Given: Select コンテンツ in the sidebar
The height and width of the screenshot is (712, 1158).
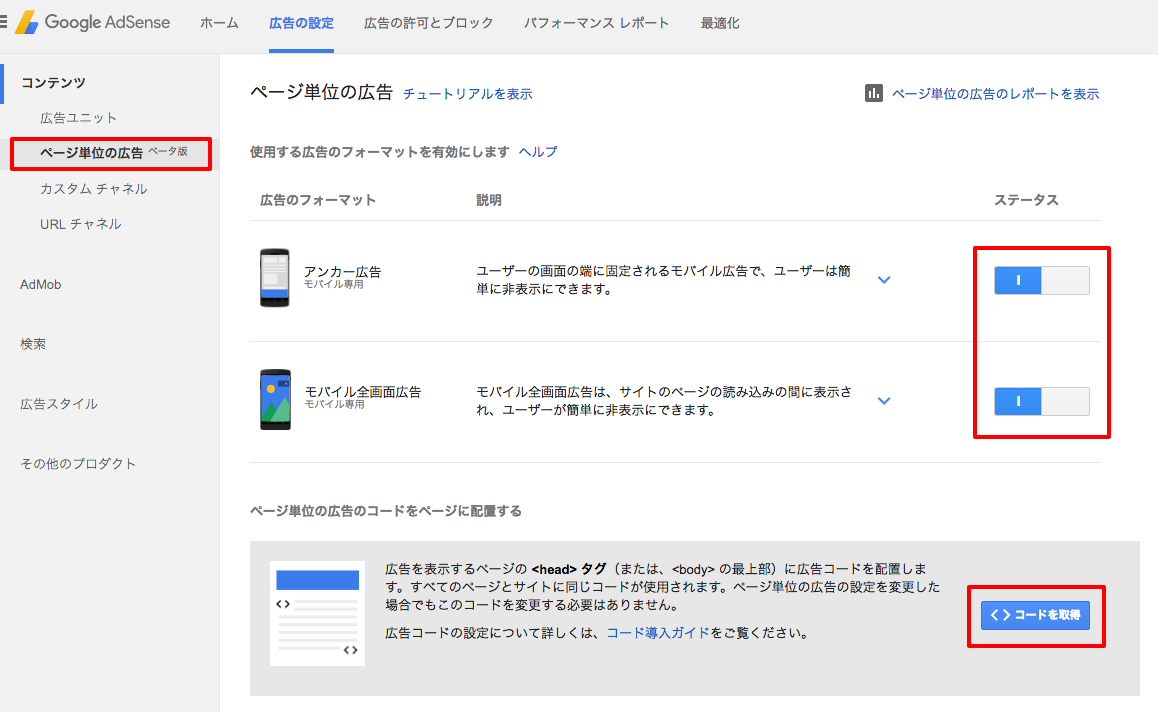Looking at the screenshot, I should click(53, 83).
